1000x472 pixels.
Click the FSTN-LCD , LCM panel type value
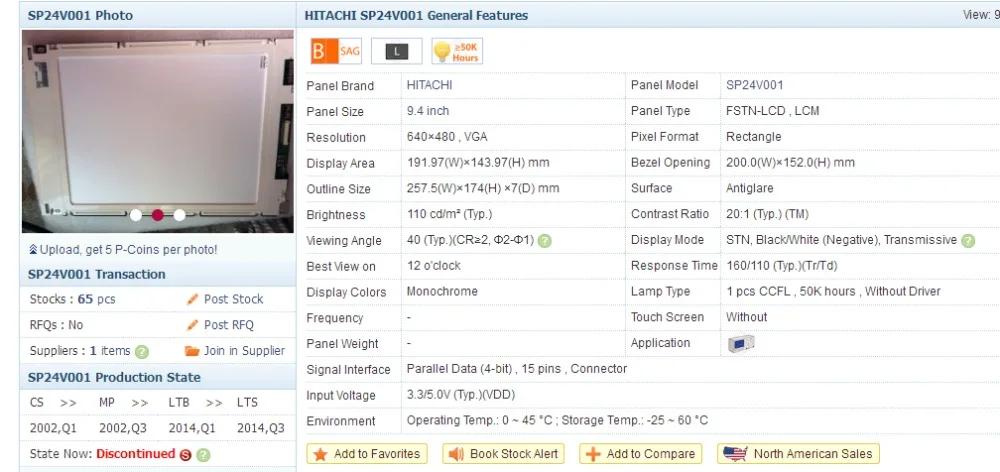772,111
